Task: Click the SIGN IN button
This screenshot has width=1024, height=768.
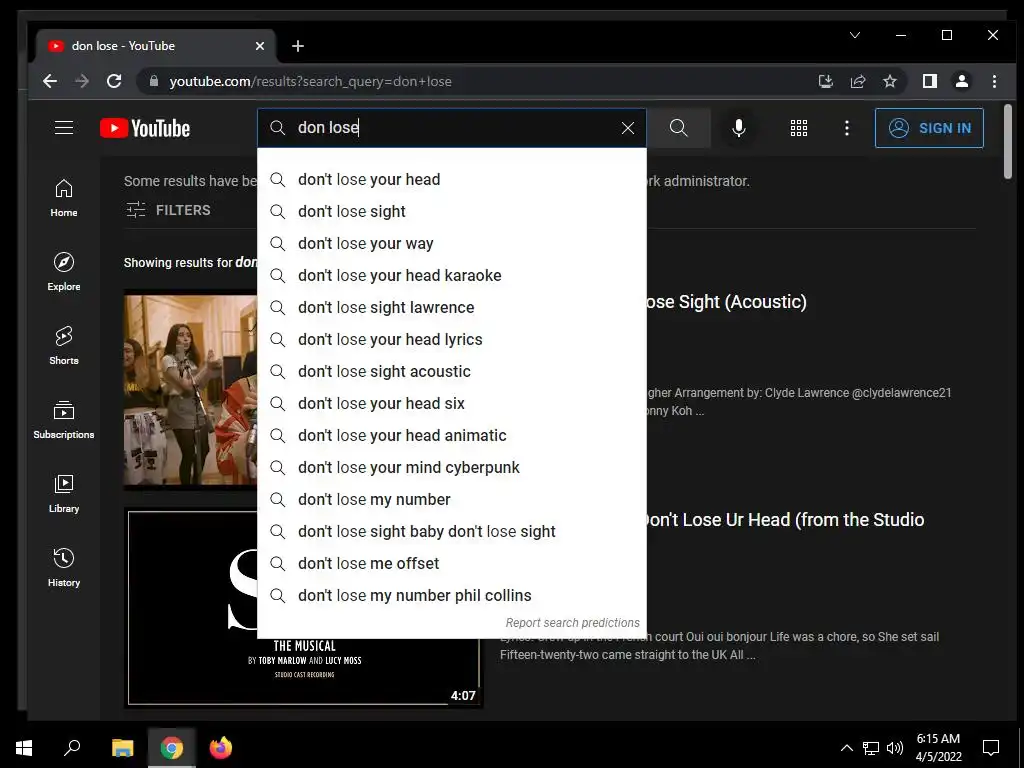Action: click(x=929, y=128)
